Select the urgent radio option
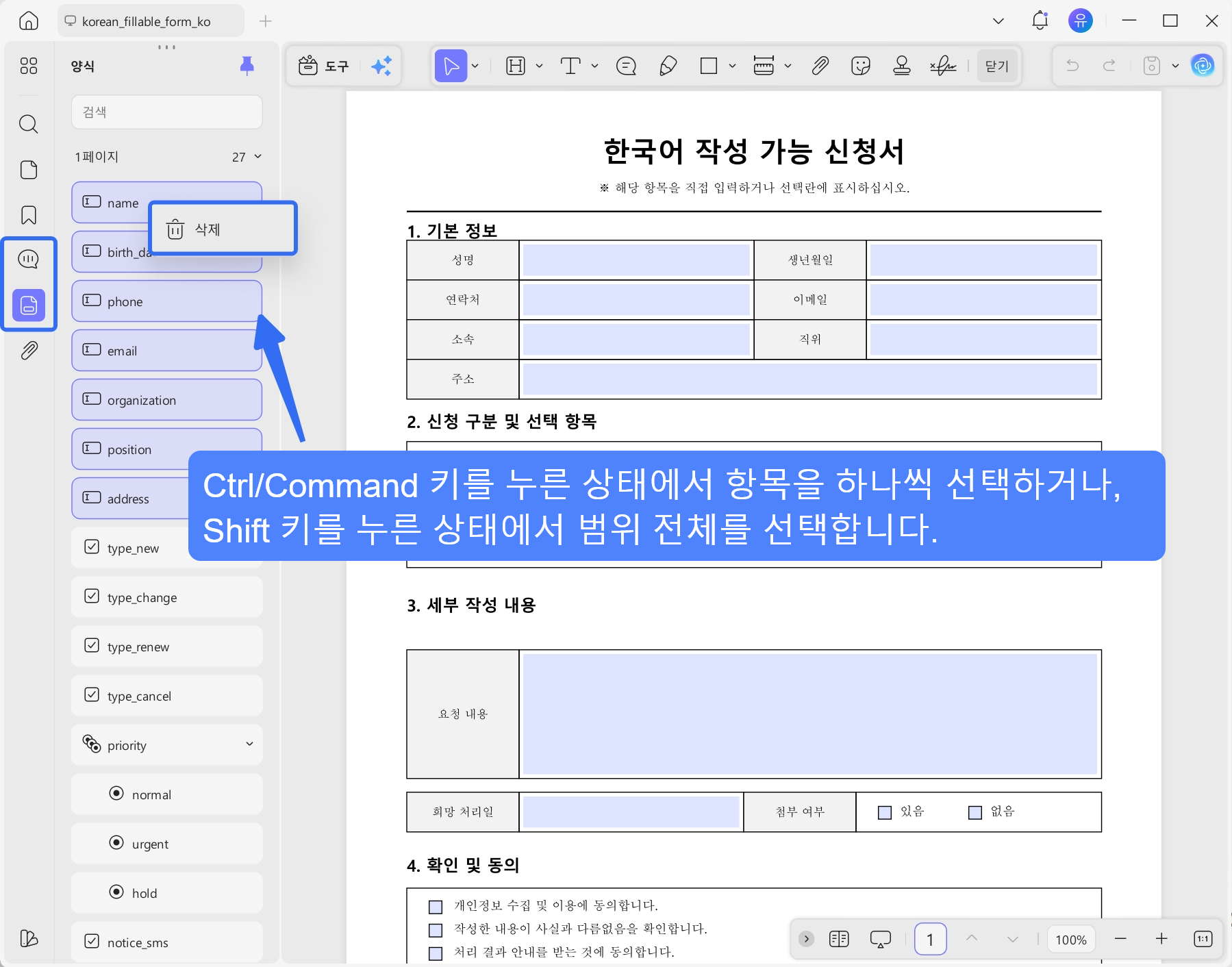Image resolution: width=1232 pixels, height=967 pixels. 166,844
